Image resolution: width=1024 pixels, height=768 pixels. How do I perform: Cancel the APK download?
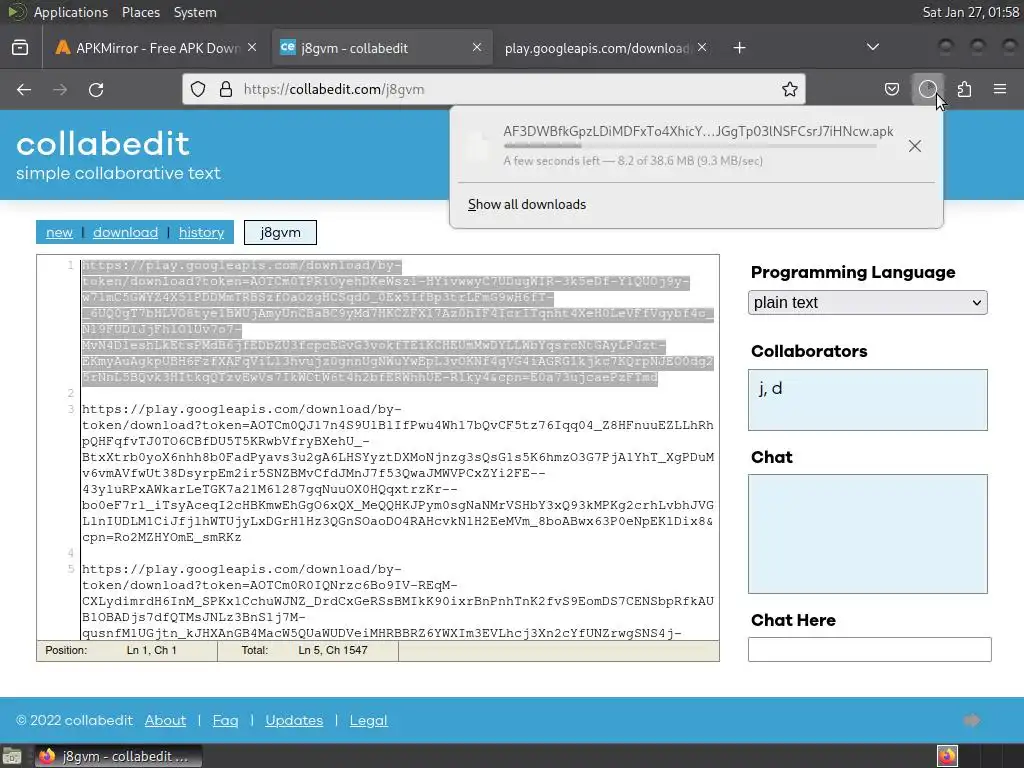(x=915, y=146)
